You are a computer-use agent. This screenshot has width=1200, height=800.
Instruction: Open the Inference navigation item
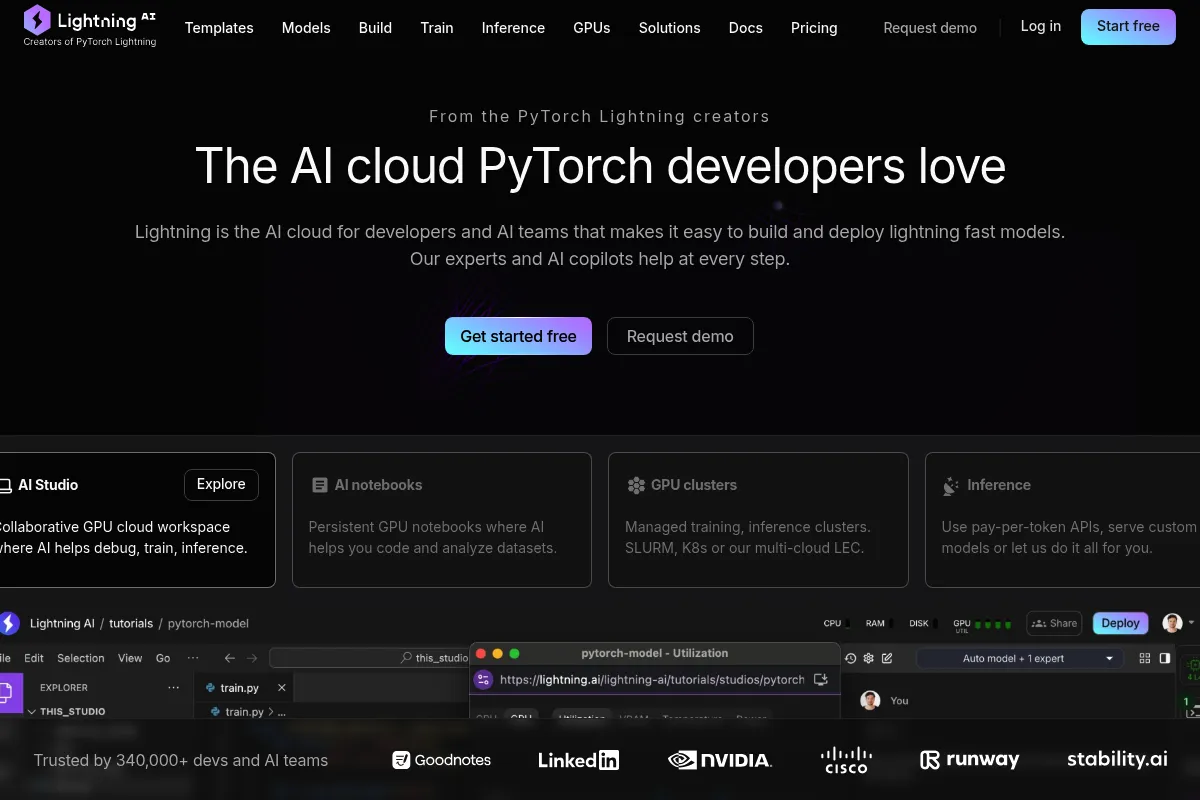click(513, 28)
